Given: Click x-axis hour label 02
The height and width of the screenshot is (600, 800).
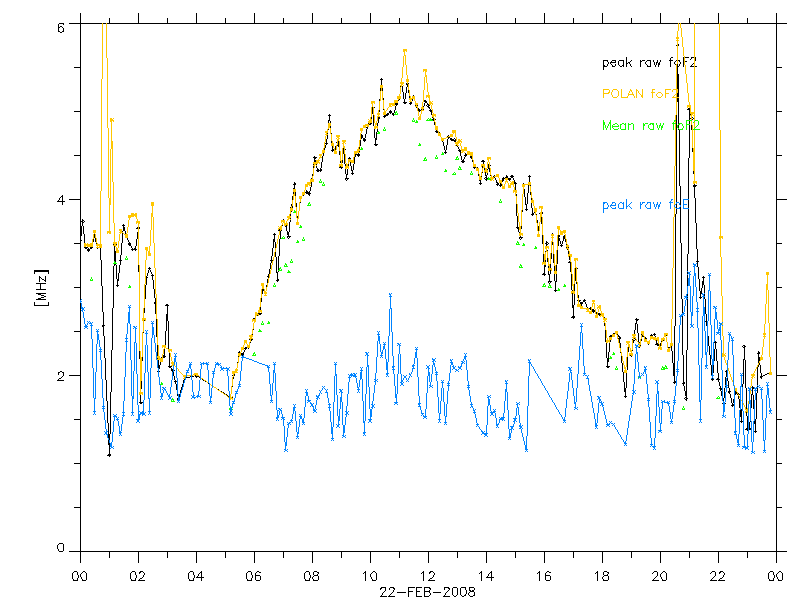Looking at the screenshot, I should tap(138, 577).
